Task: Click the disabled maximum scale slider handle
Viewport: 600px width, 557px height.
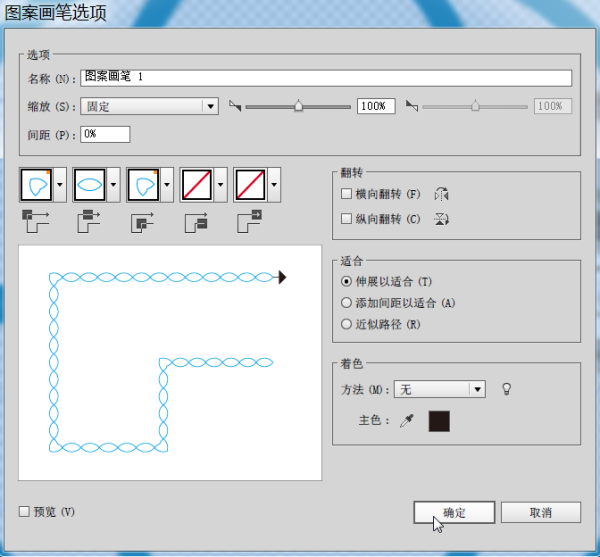Action: (x=475, y=106)
